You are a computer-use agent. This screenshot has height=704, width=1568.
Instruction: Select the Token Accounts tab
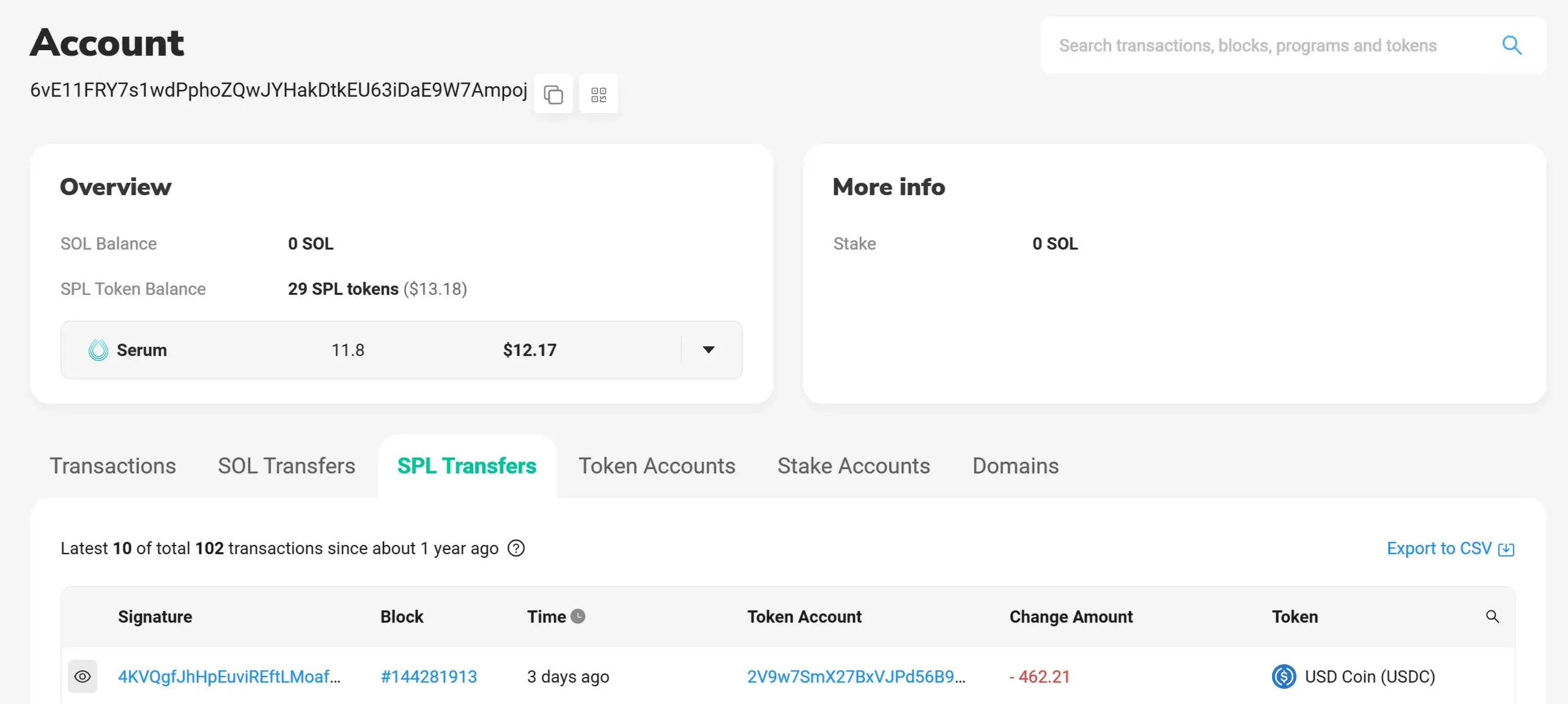657,466
